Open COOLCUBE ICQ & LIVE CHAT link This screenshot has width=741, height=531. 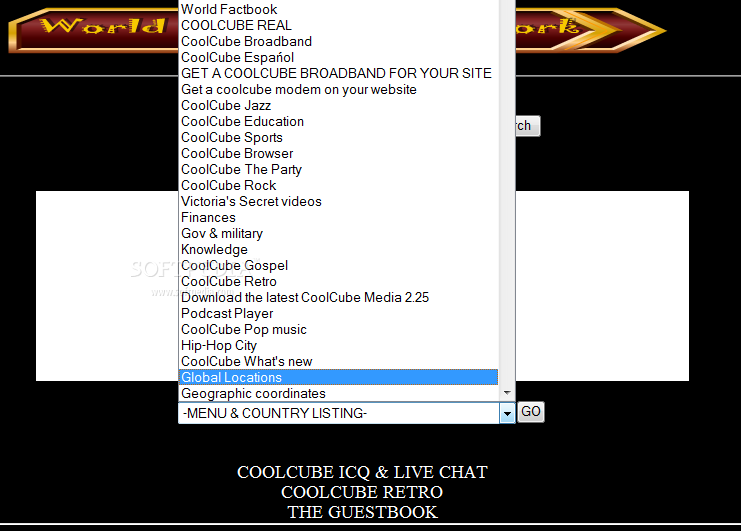pyautogui.click(x=362, y=472)
